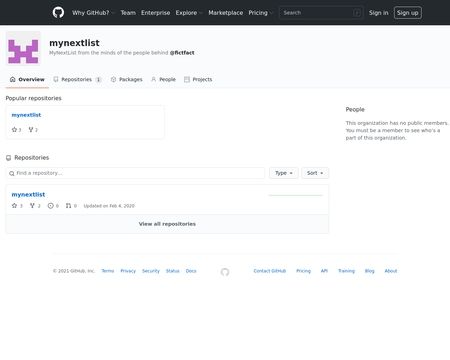Focus the top Search field
Image resolution: width=450 pixels, height=360 pixels.
pyautogui.click(x=321, y=13)
